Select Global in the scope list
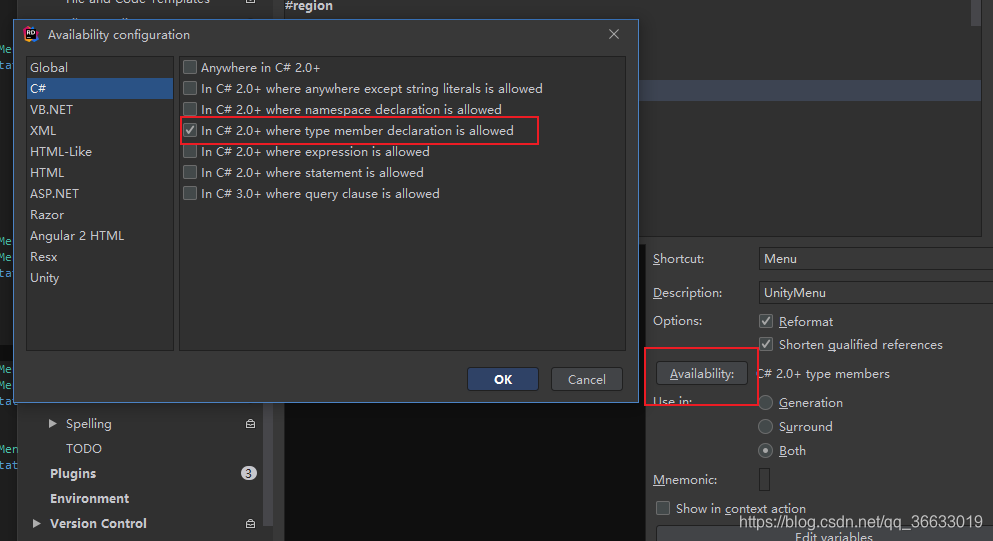This screenshot has height=541, width=993. (x=99, y=67)
